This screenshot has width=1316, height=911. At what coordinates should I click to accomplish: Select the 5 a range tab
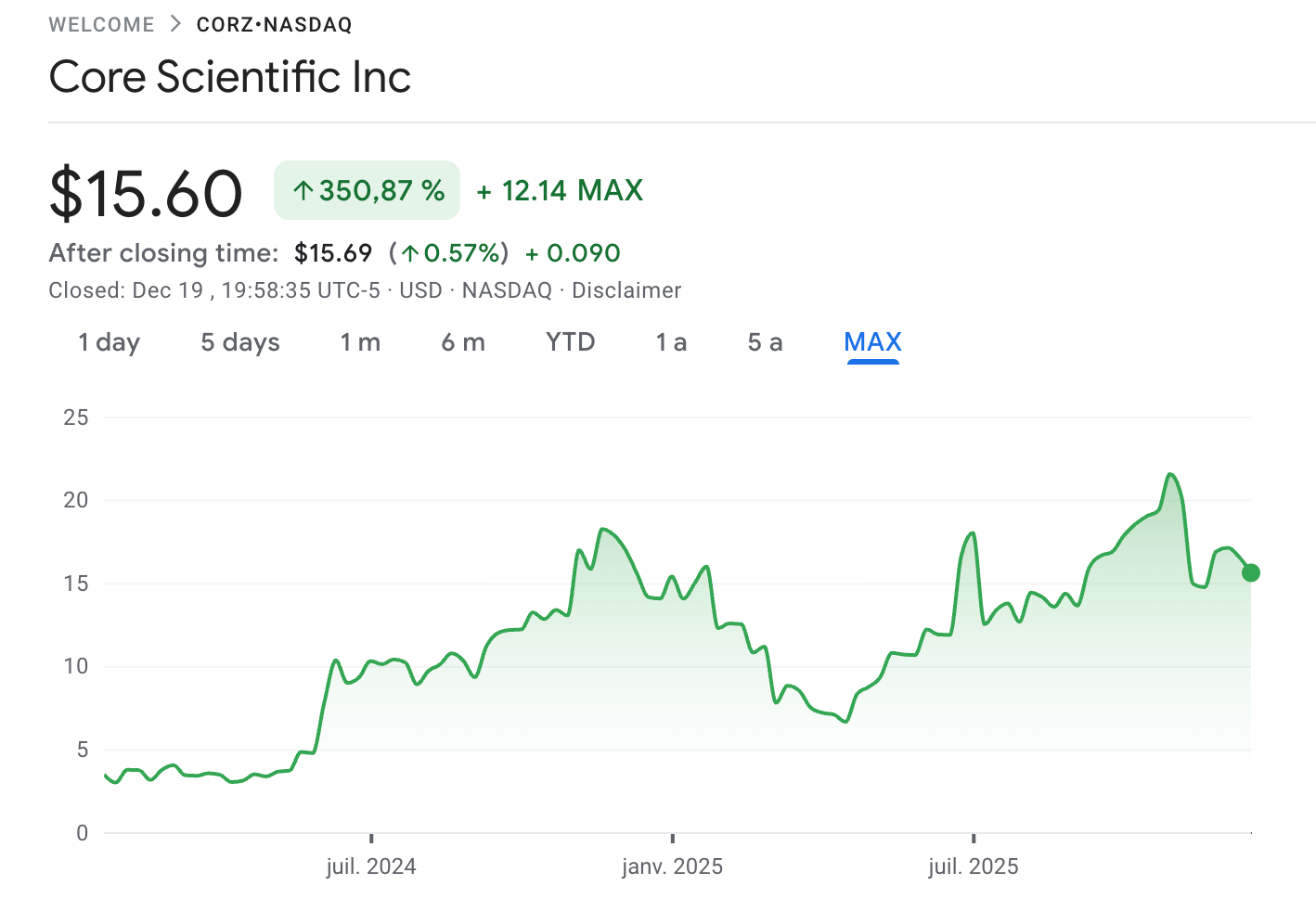pyautogui.click(x=766, y=342)
